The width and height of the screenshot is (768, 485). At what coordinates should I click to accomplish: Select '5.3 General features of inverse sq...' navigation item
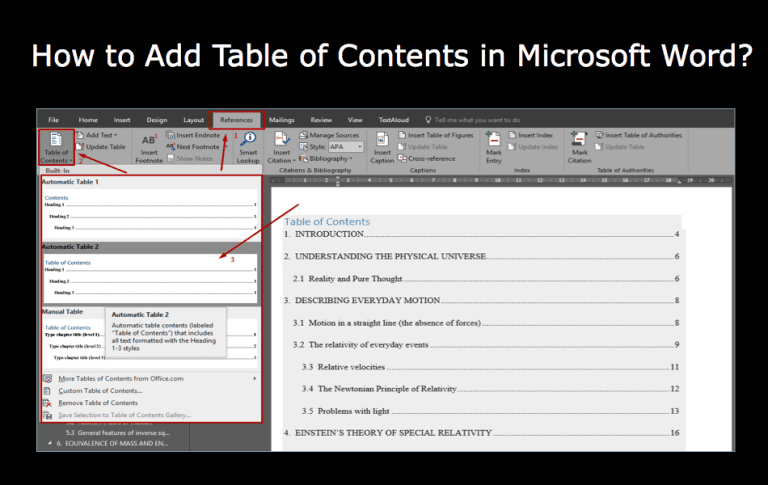(118, 433)
